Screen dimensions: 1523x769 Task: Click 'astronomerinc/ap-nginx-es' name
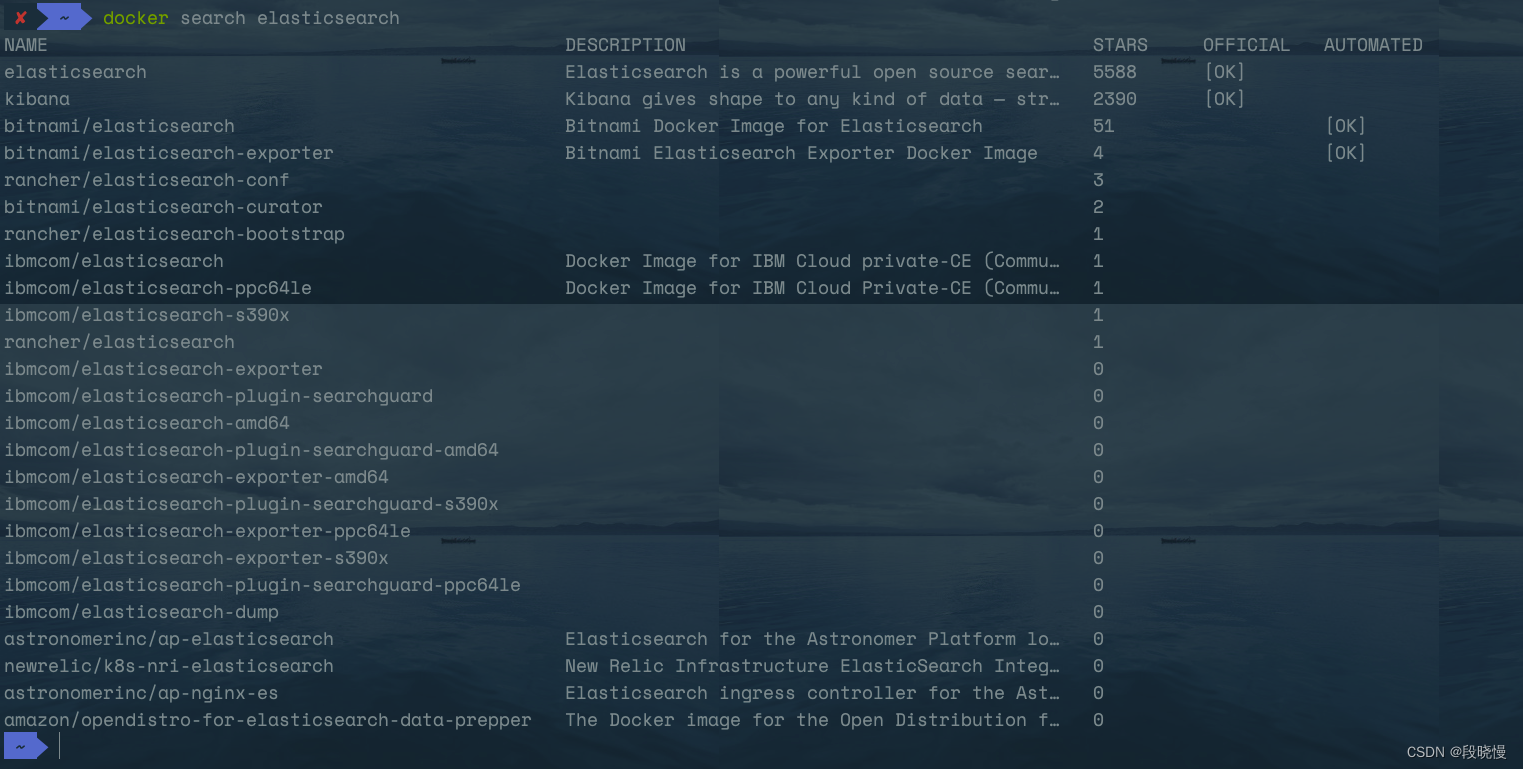coord(141,693)
